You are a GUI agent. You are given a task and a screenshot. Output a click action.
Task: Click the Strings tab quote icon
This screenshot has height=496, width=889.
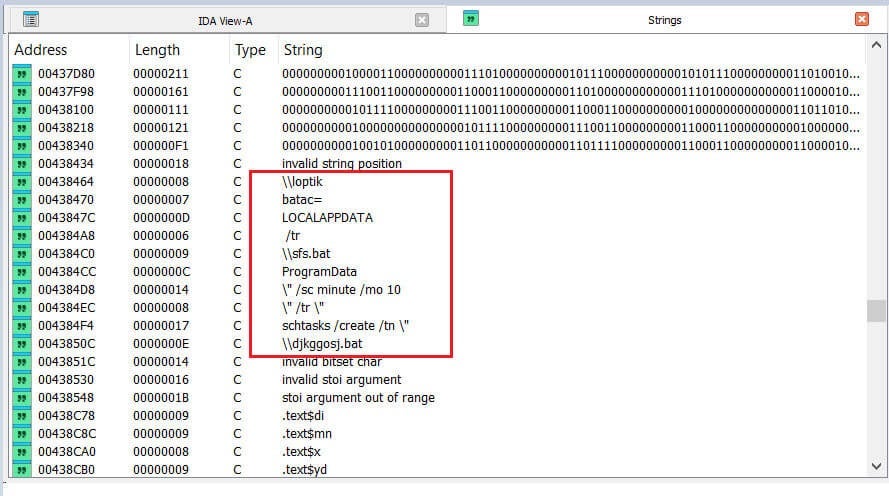pos(471,19)
